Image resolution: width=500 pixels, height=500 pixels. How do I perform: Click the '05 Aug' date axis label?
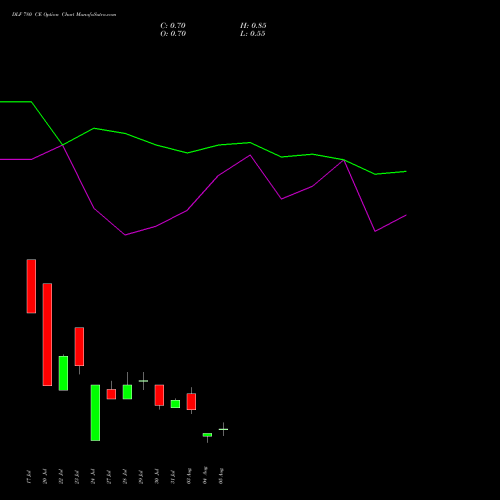(221, 476)
